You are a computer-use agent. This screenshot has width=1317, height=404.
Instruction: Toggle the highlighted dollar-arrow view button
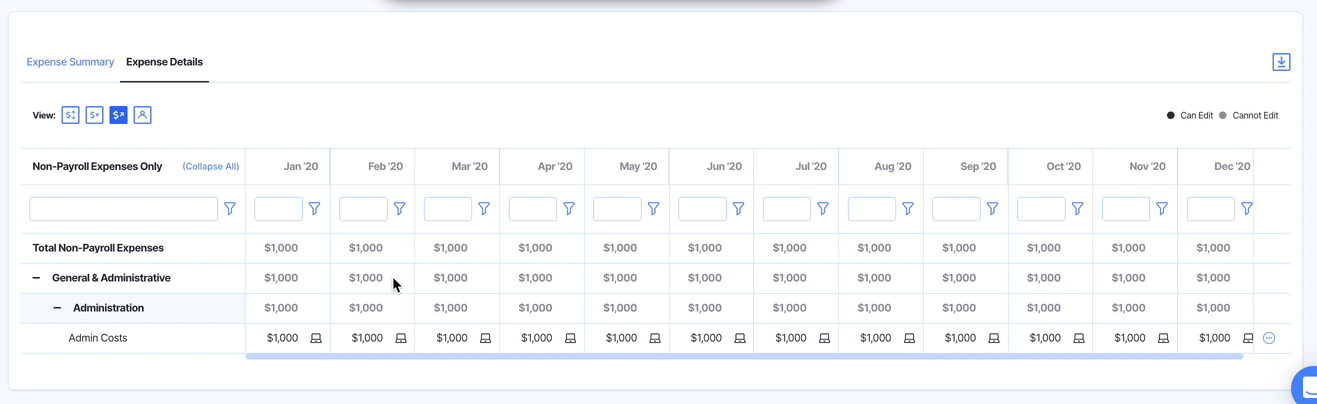click(x=118, y=115)
